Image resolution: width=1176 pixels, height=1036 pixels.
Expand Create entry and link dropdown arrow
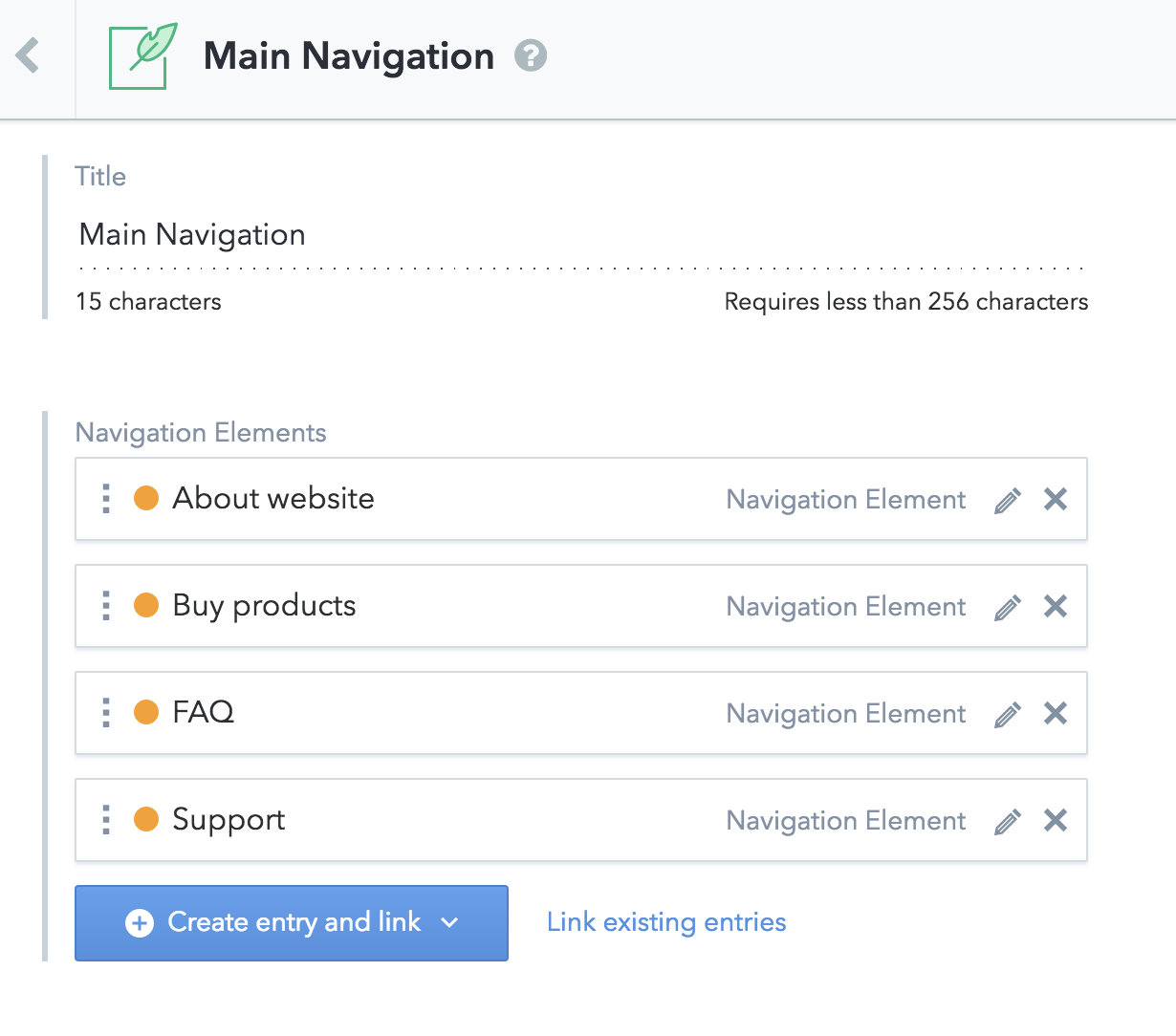tap(449, 923)
